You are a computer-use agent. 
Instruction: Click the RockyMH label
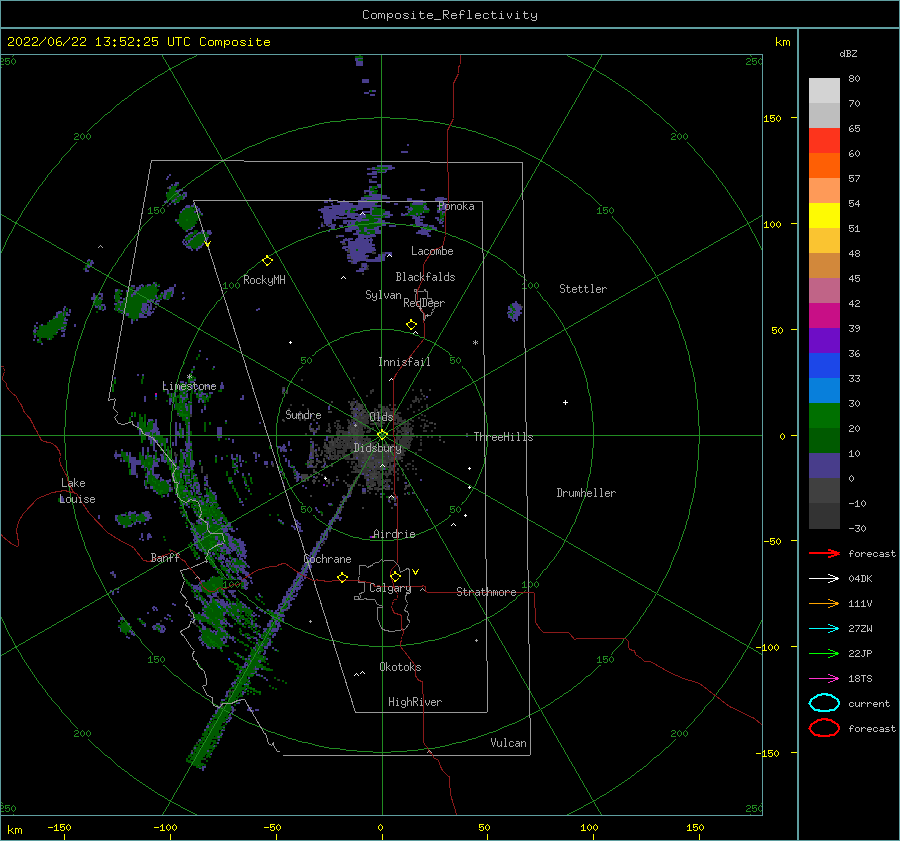coord(264,280)
